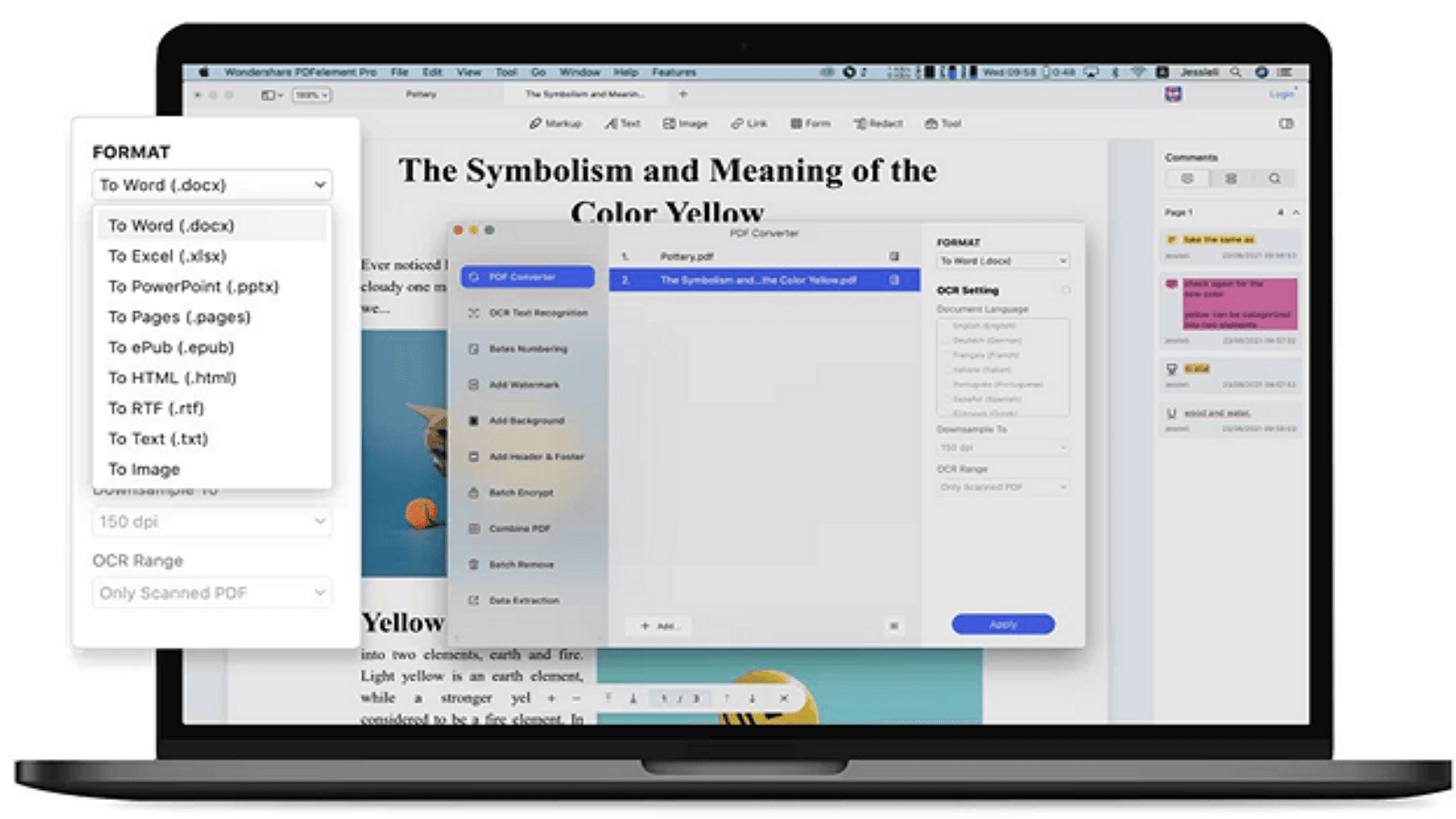This screenshot has height=819, width=1456.
Task: Click page icon next to Pottery.pdf
Action: 895,257
